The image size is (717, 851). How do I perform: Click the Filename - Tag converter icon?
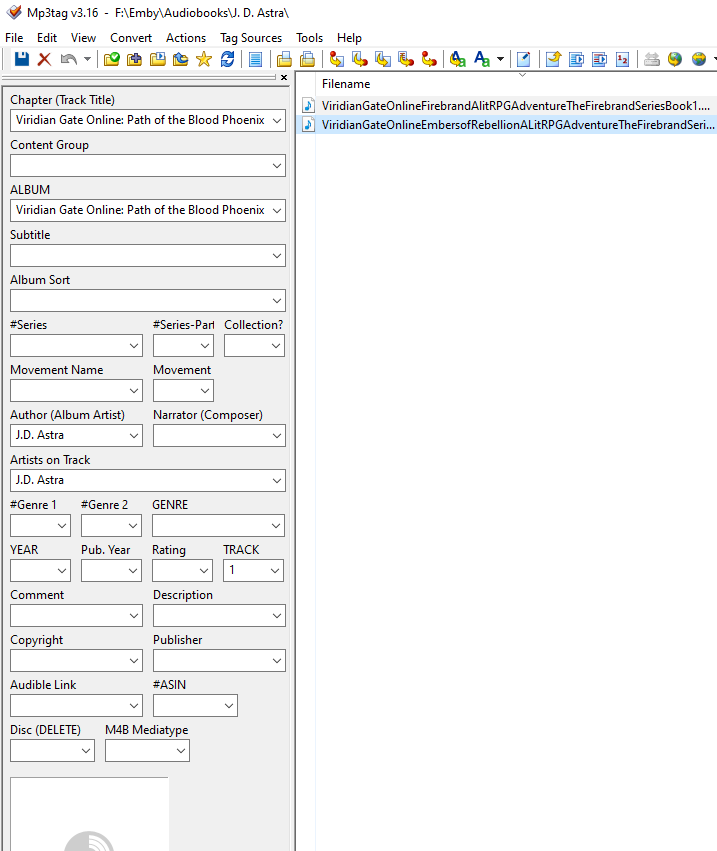(359, 59)
